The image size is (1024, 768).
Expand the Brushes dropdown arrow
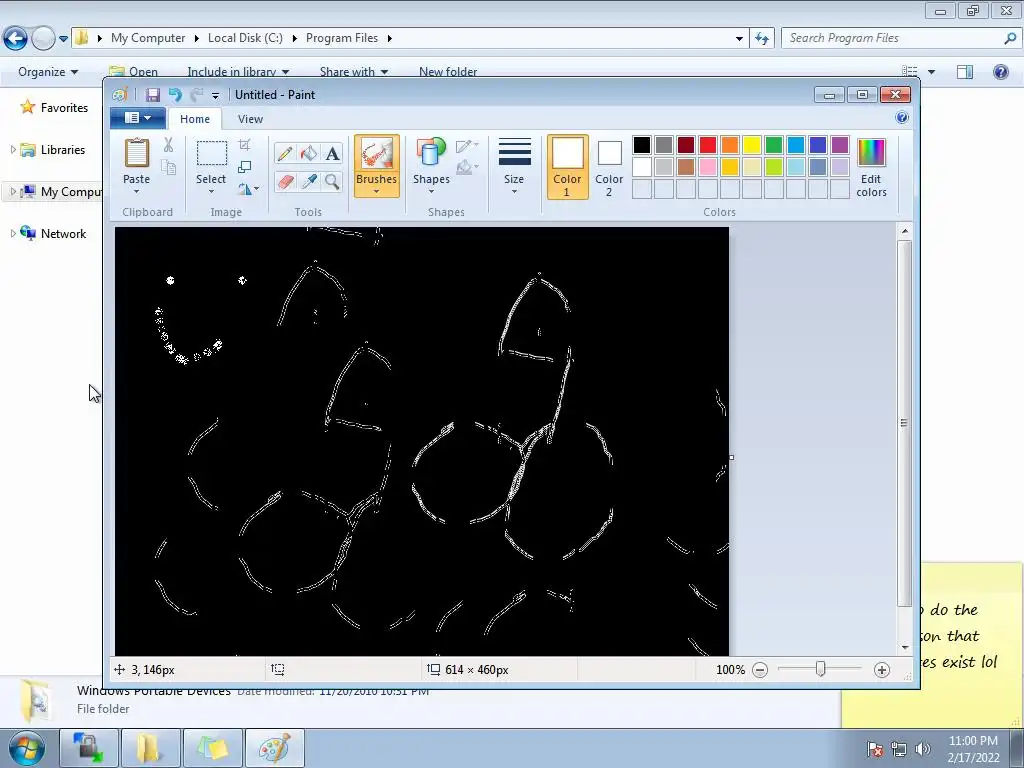pos(376,191)
